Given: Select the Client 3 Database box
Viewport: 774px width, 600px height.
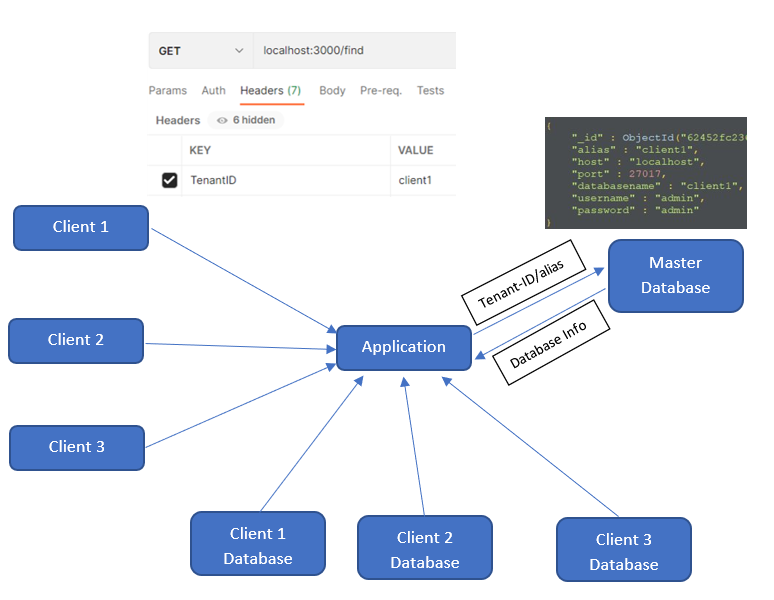Looking at the screenshot, I should pyautogui.click(x=624, y=550).
